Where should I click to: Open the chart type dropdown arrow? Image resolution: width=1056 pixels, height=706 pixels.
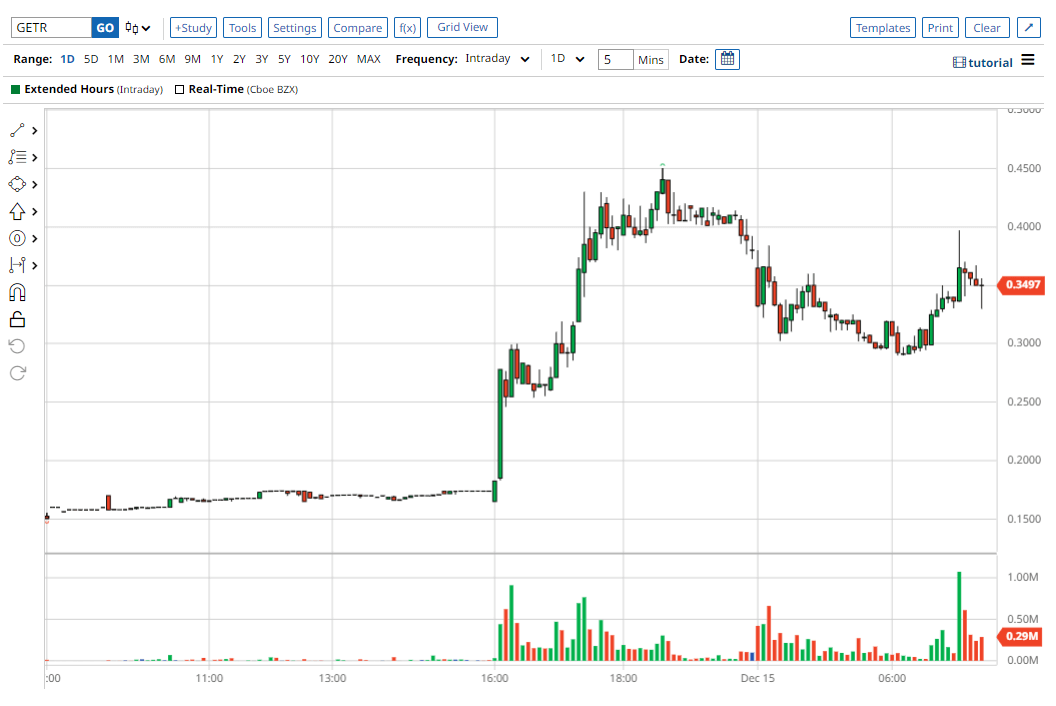click(146, 28)
